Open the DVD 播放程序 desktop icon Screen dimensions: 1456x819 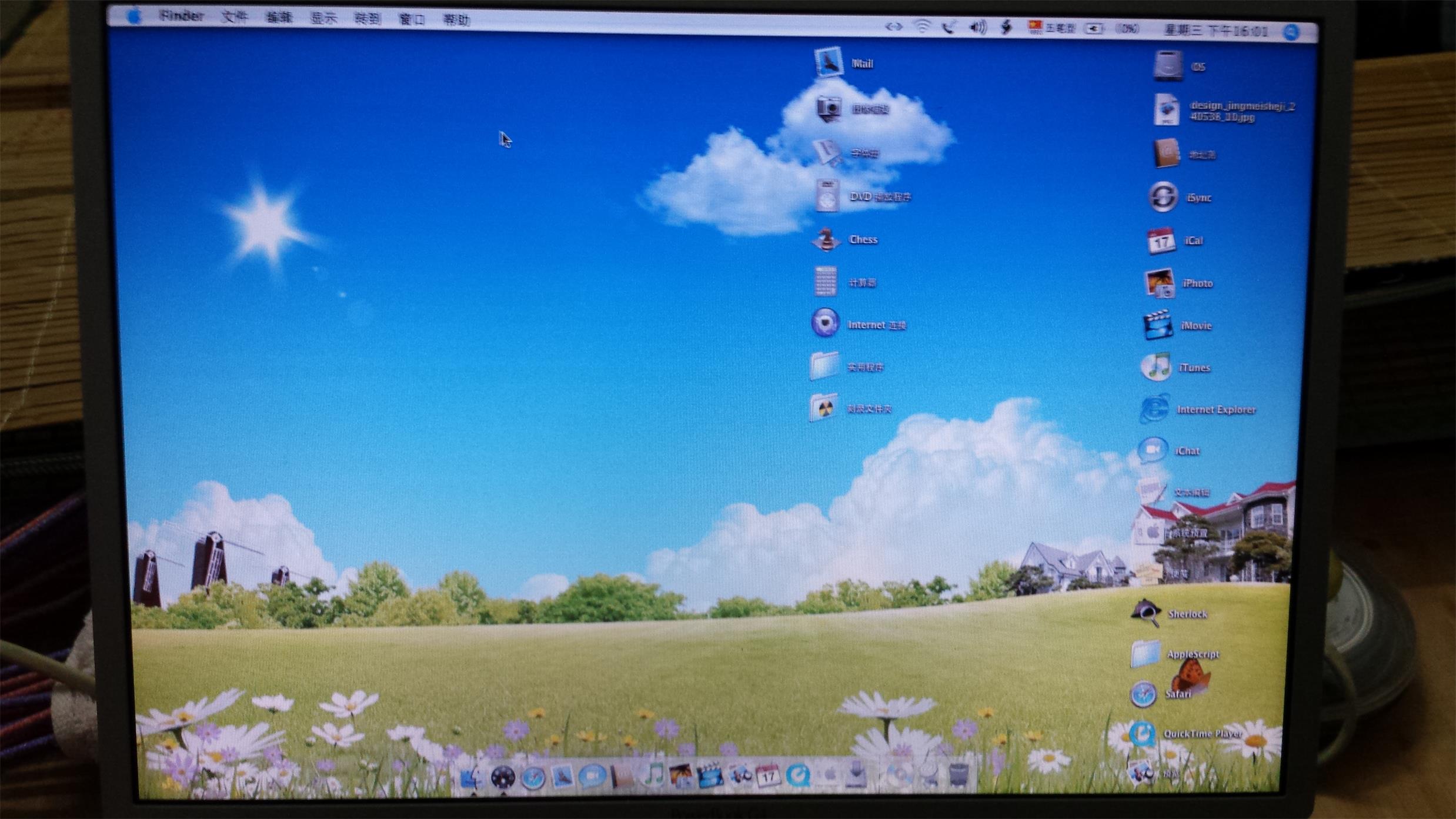[x=827, y=196]
